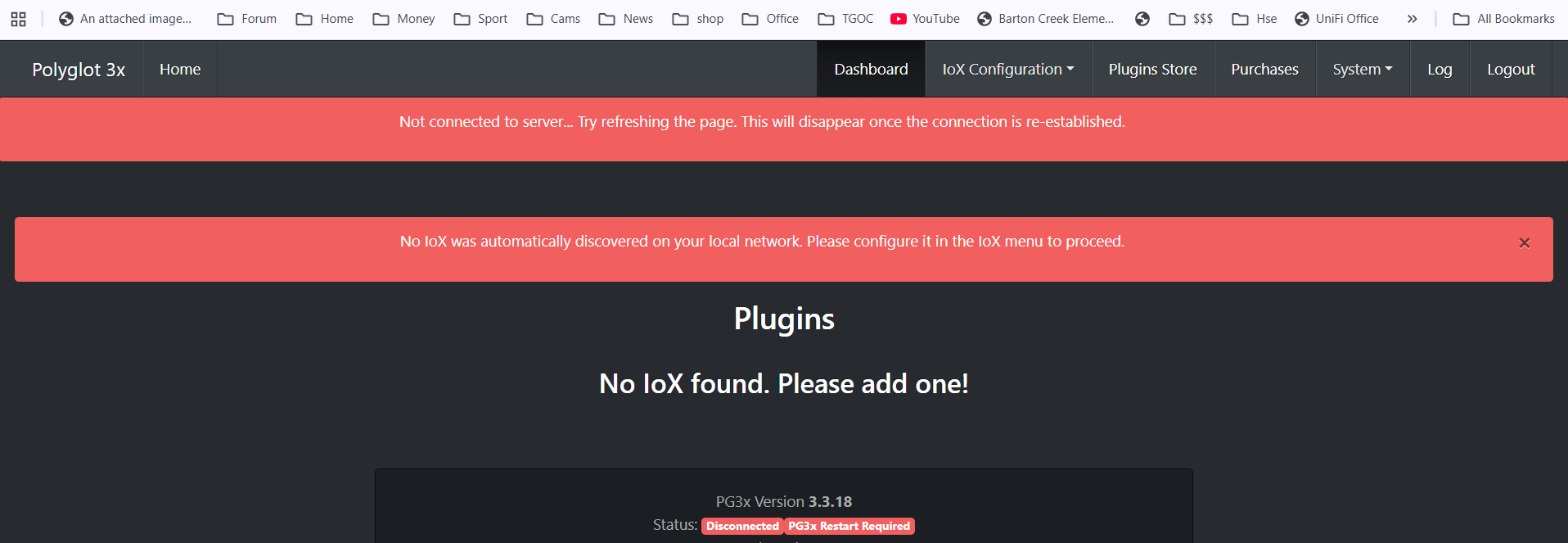The width and height of the screenshot is (1568, 543).
Task: Open the Money bookmarks folder
Action: tap(403, 19)
